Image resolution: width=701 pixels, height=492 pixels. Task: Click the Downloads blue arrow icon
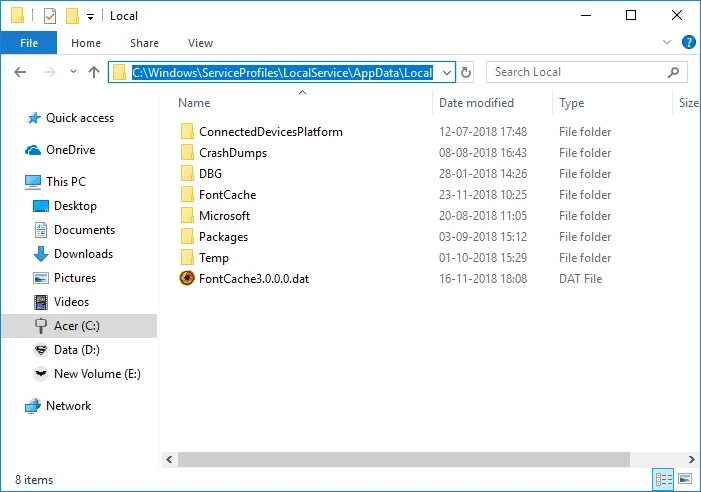[41, 254]
